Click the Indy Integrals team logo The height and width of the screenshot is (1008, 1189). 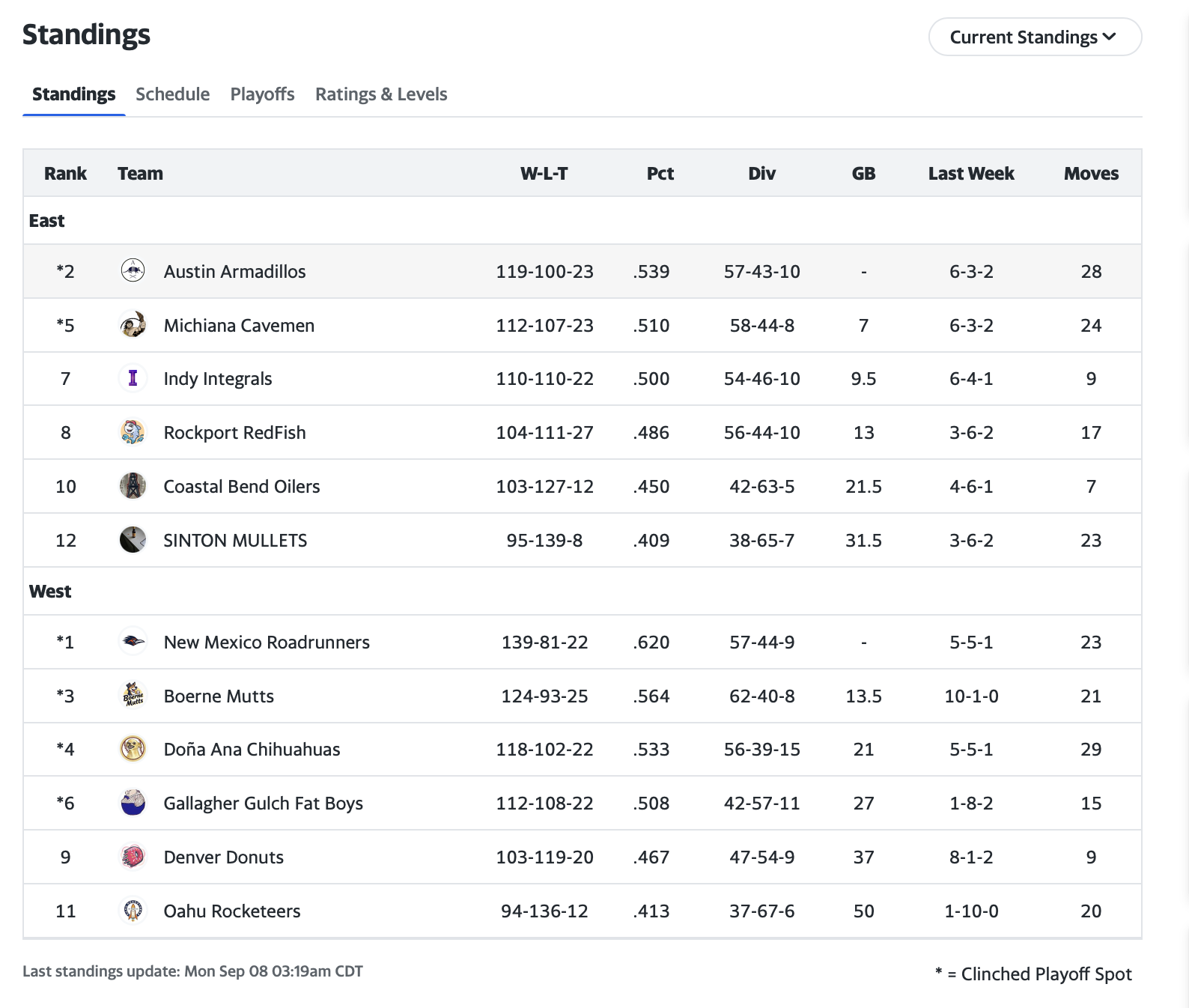coord(133,378)
